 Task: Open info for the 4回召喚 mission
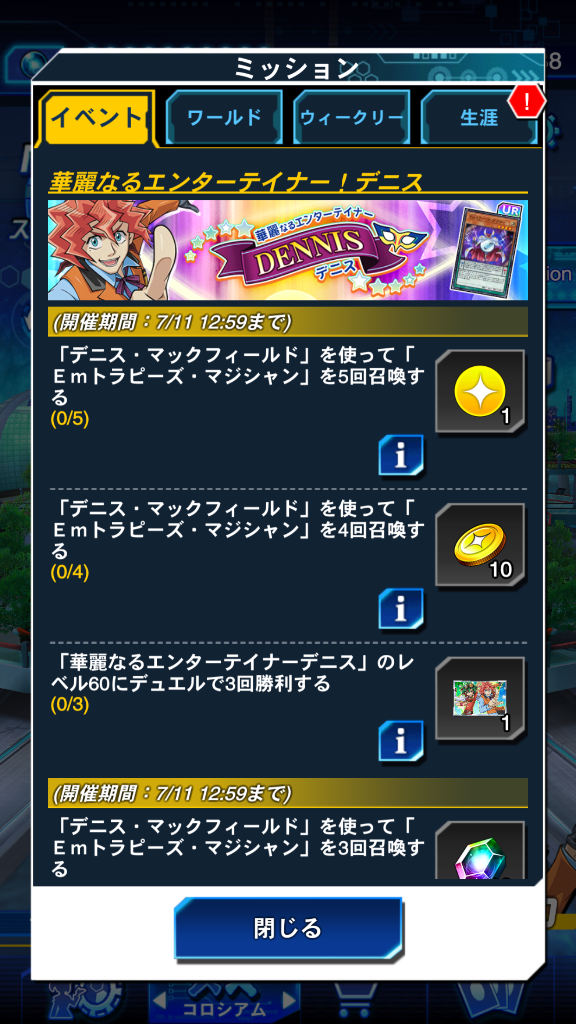401,609
